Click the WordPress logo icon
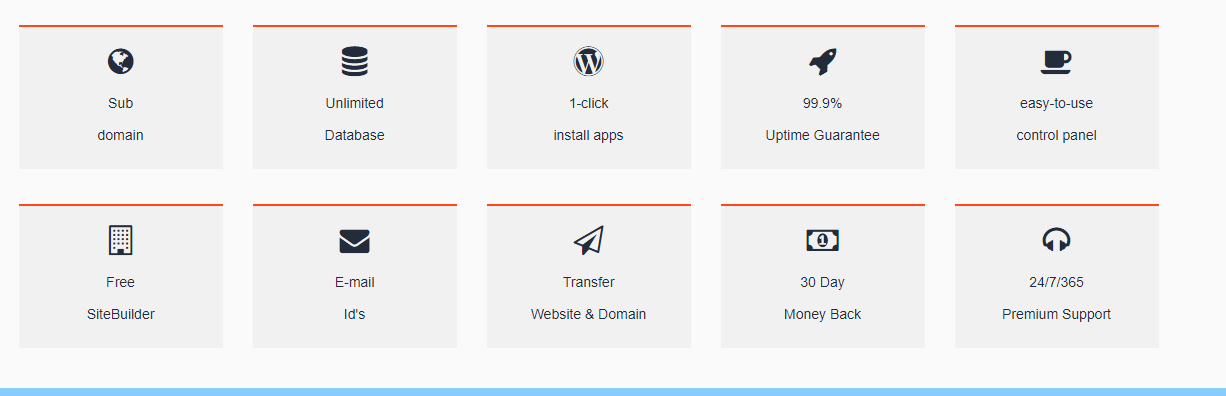Viewport: 1226px width, 396px height. click(589, 62)
